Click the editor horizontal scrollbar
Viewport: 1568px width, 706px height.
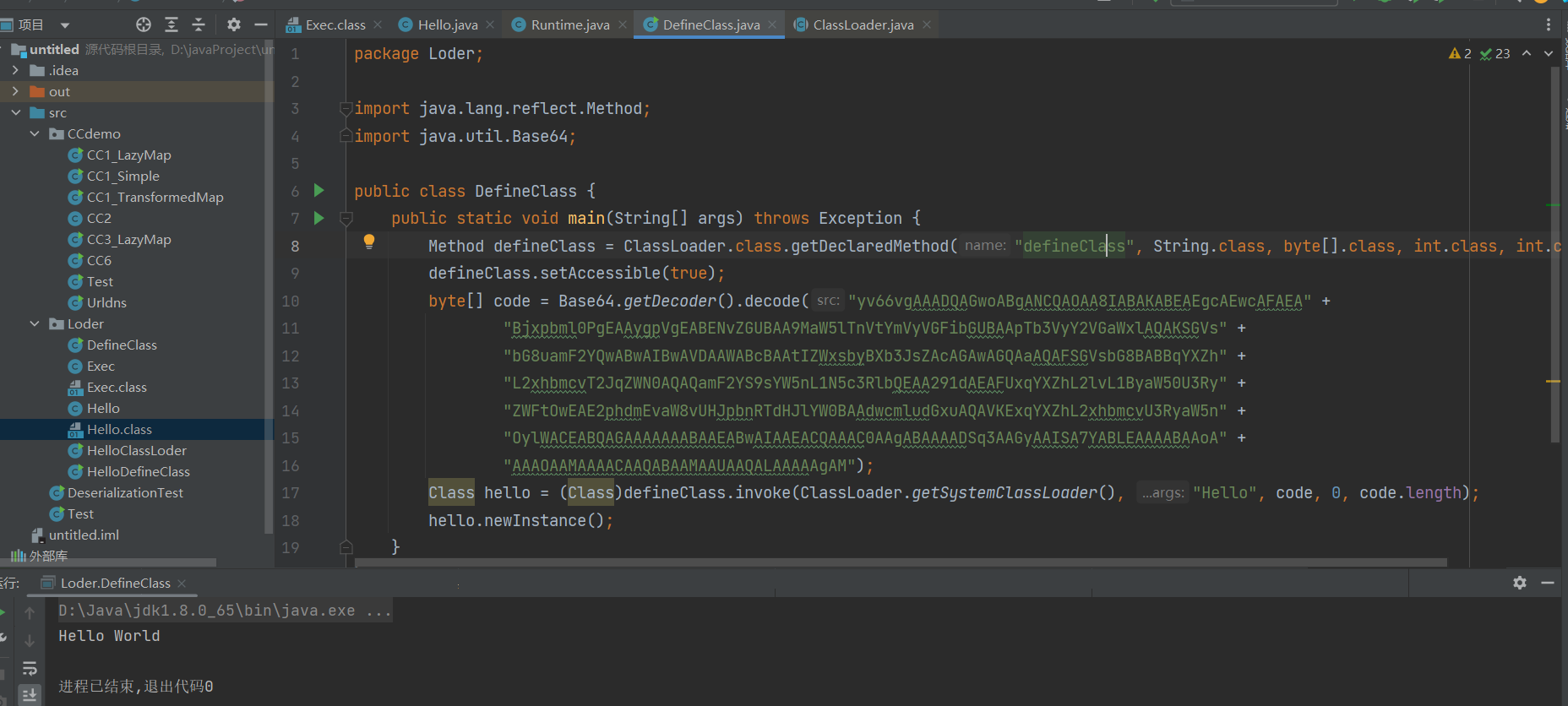coord(901,562)
